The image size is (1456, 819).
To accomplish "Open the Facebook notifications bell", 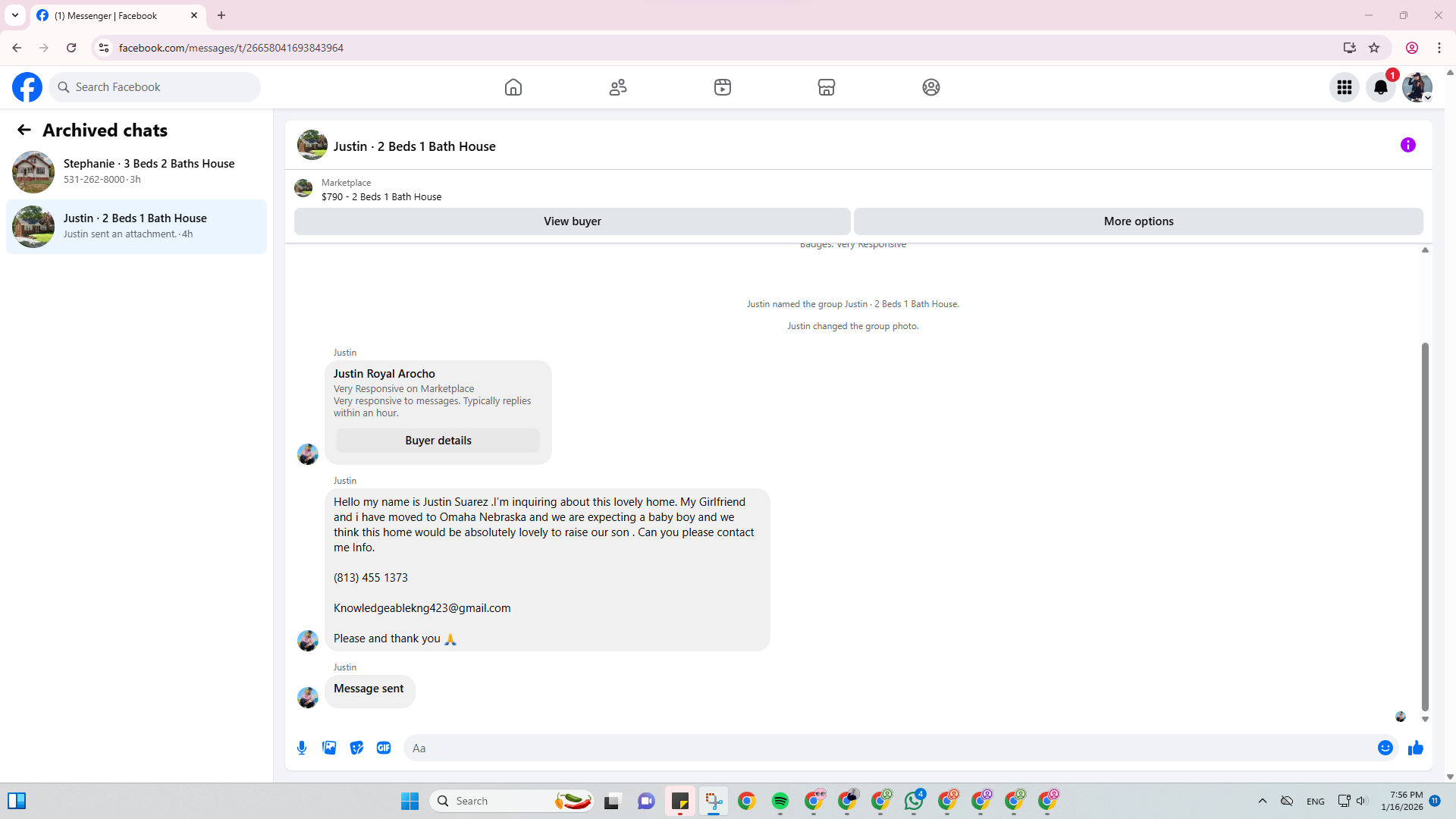I will coord(1380,87).
